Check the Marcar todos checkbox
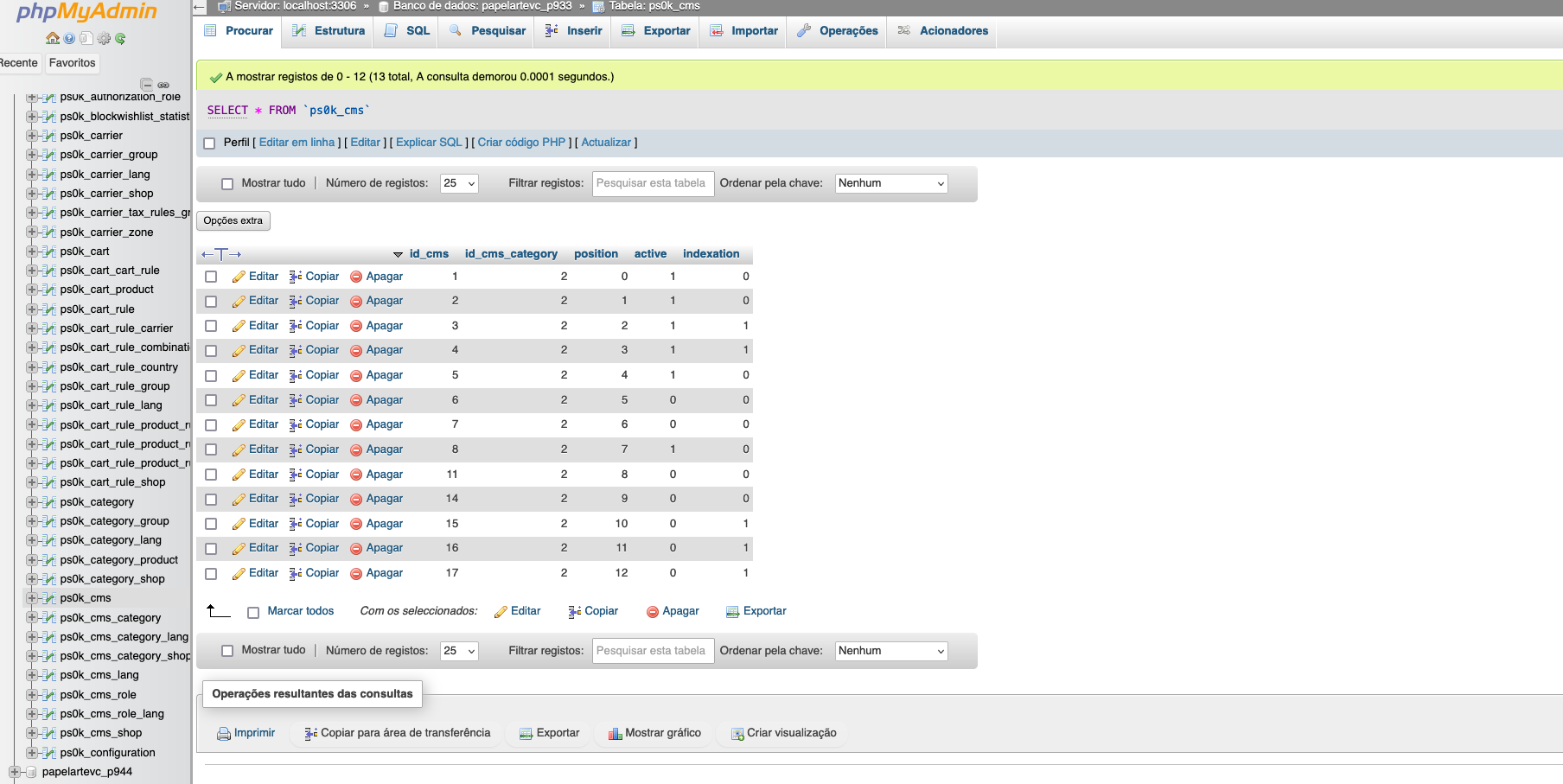This screenshot has width=1563, height=784. tap(253, 613)
